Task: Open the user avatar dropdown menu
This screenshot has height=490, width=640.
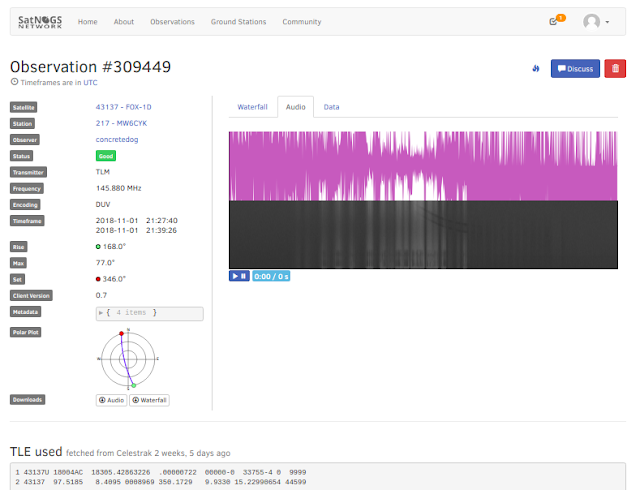Action: point(596,22)
